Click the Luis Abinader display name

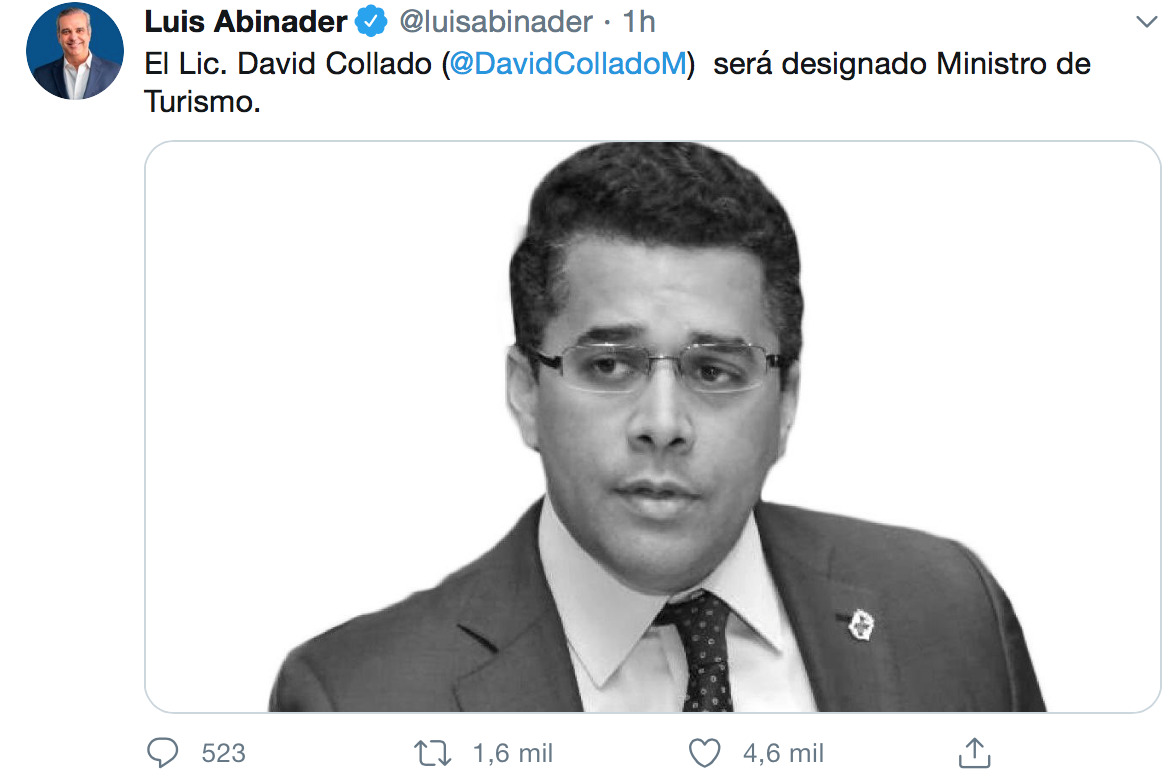pos(246,22)
